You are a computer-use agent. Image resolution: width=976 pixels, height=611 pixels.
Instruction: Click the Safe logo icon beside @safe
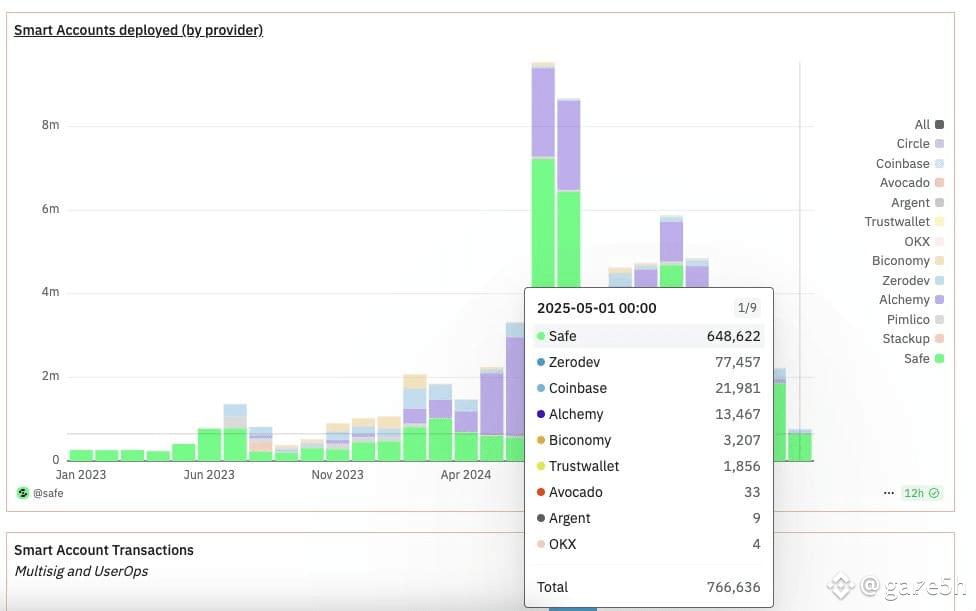(23, 493)
